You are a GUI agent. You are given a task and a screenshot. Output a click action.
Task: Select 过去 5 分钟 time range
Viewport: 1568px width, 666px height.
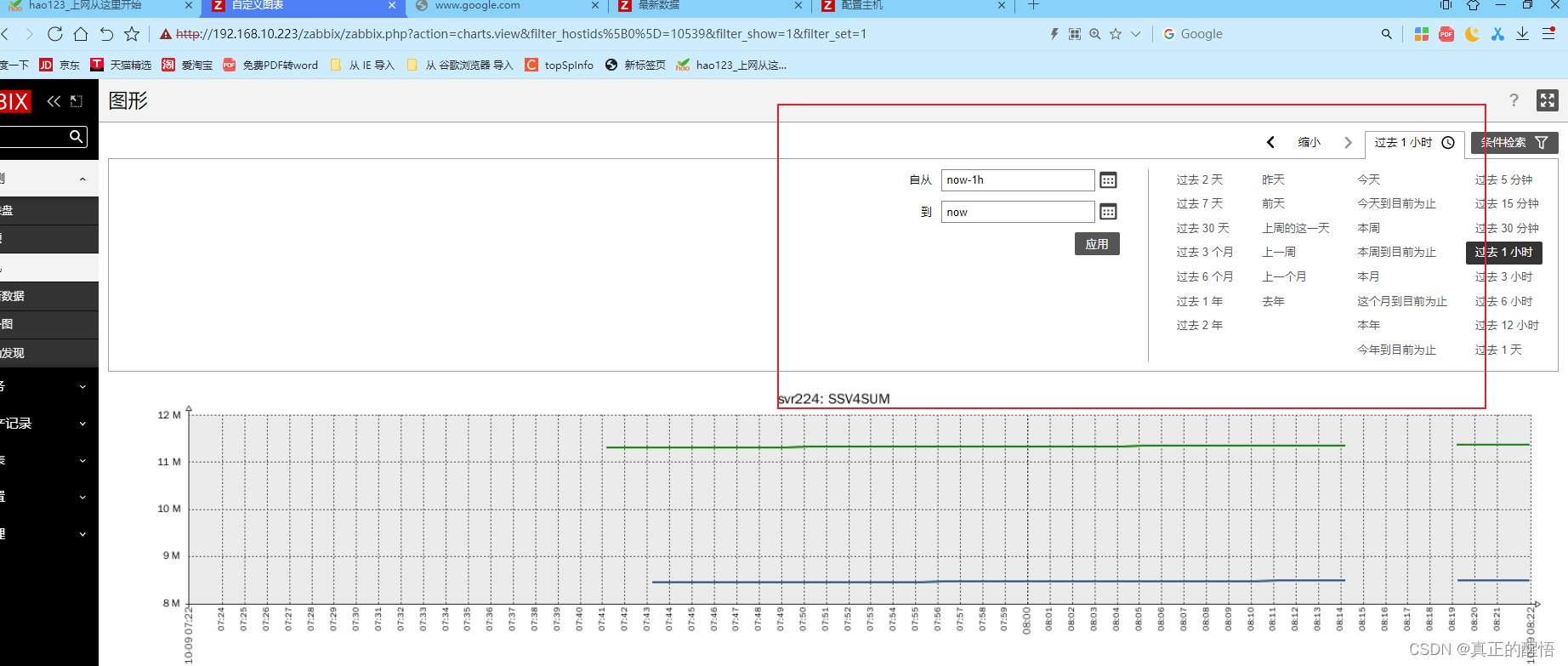(x=1504, y=179)
